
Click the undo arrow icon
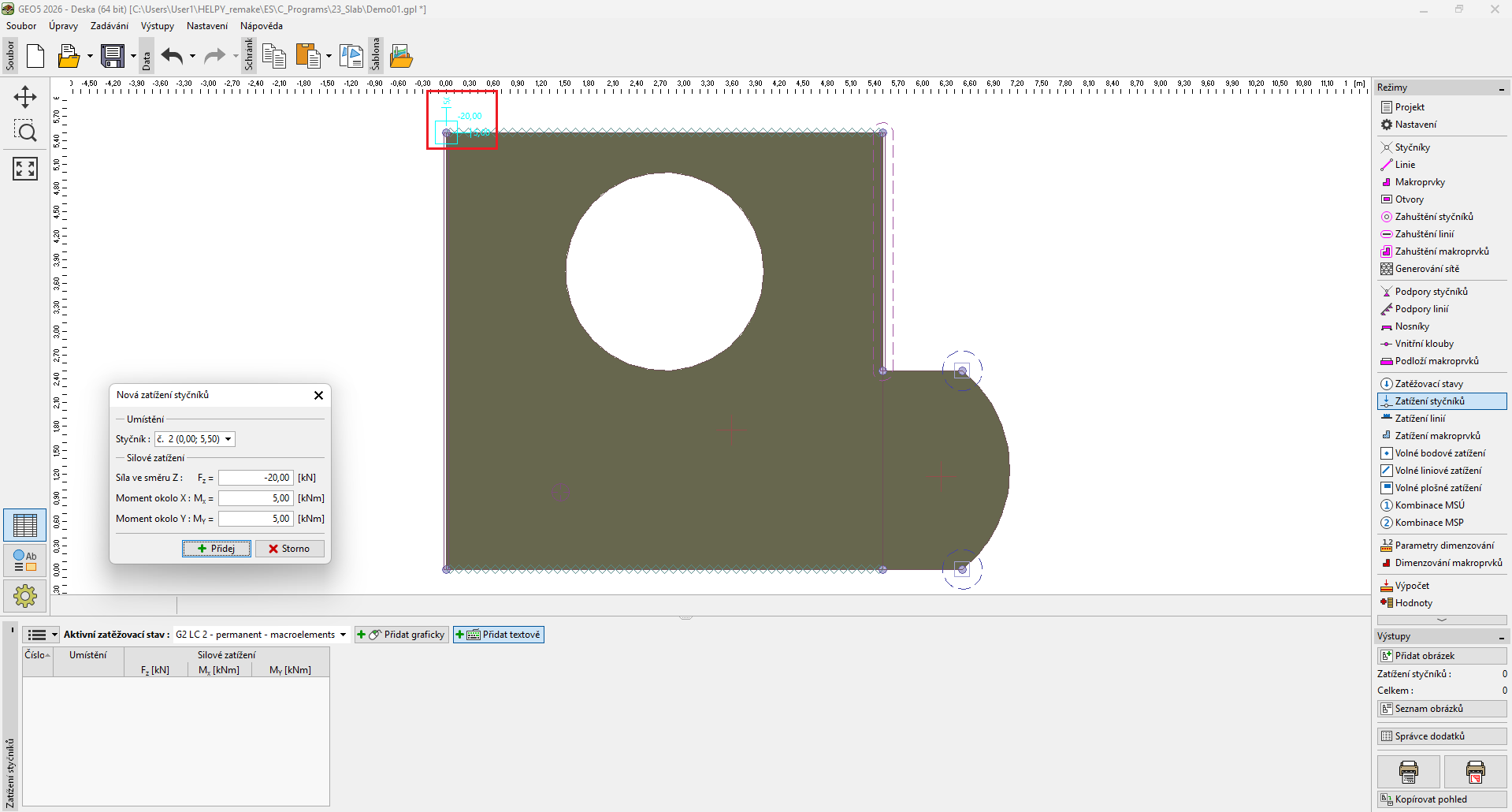(x=172, y=57)
